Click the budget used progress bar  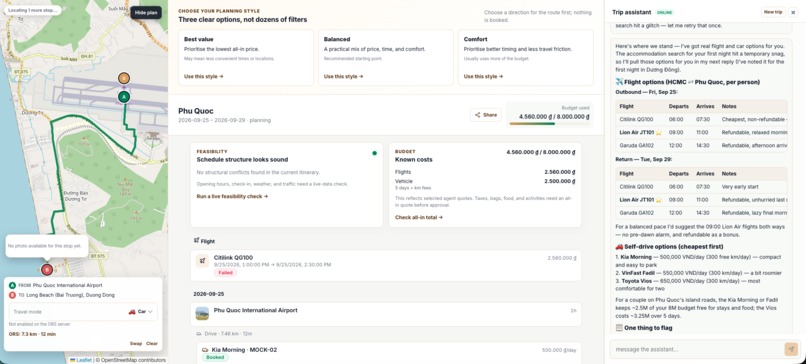(549, 123)
